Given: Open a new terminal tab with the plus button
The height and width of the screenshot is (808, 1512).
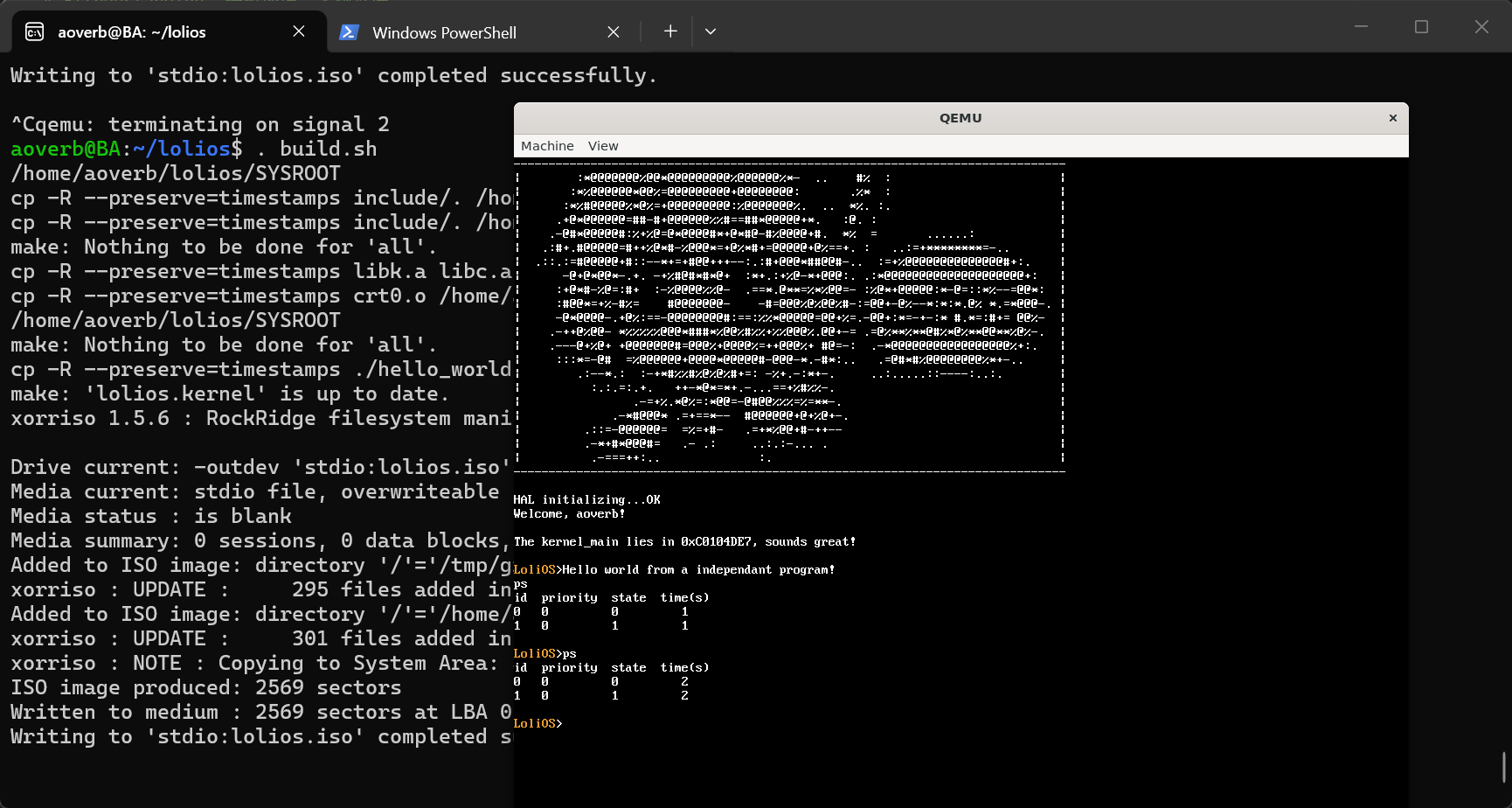Looking at the screenshot, I should point(670,31).
